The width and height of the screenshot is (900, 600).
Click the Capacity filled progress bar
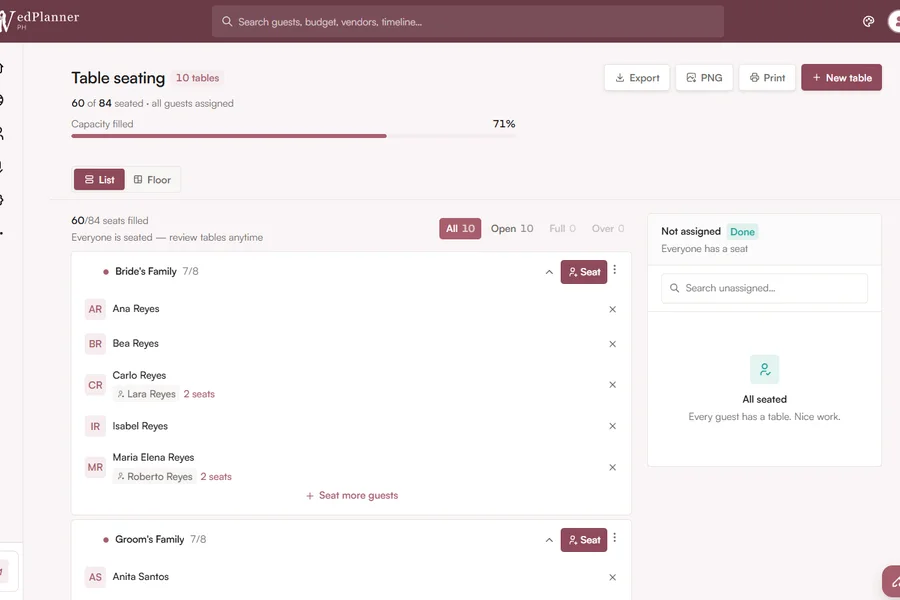[x=293, y=136]
